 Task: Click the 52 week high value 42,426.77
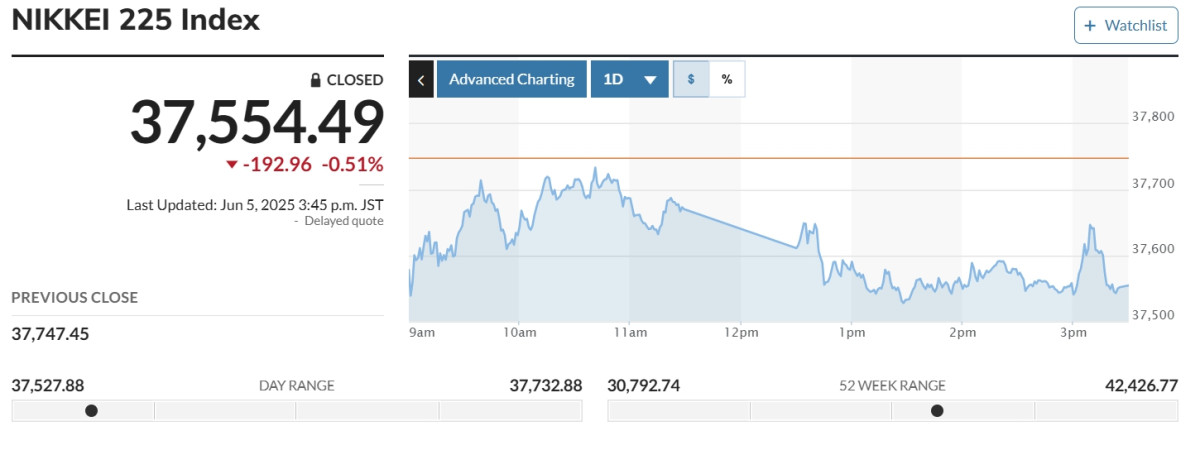pyautogui.click(x=1135, y=385)
